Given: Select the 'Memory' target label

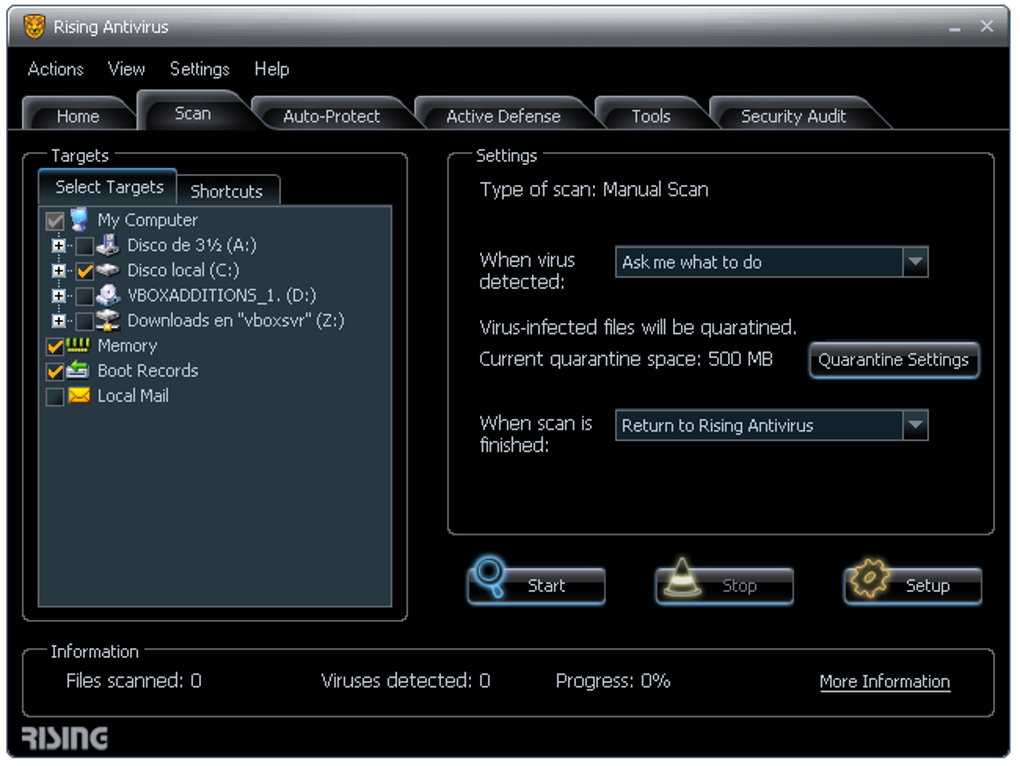Looking at the screenshot, I should pos(128,345).
